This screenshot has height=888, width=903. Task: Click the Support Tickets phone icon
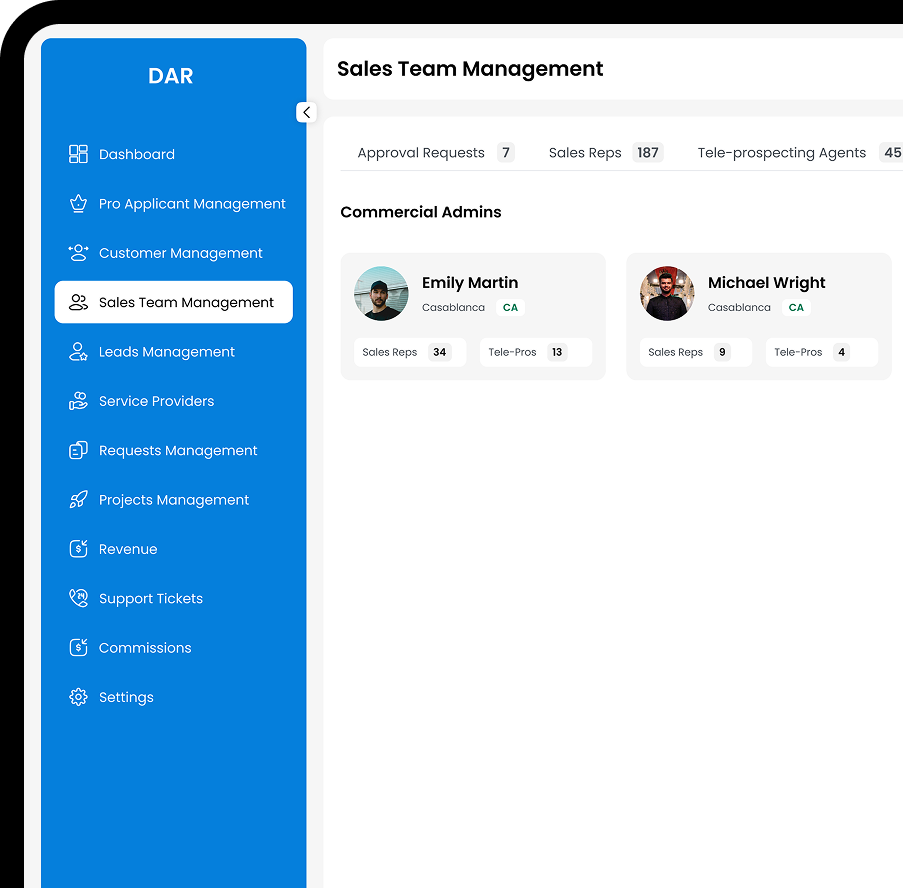(x=78, y=598)
